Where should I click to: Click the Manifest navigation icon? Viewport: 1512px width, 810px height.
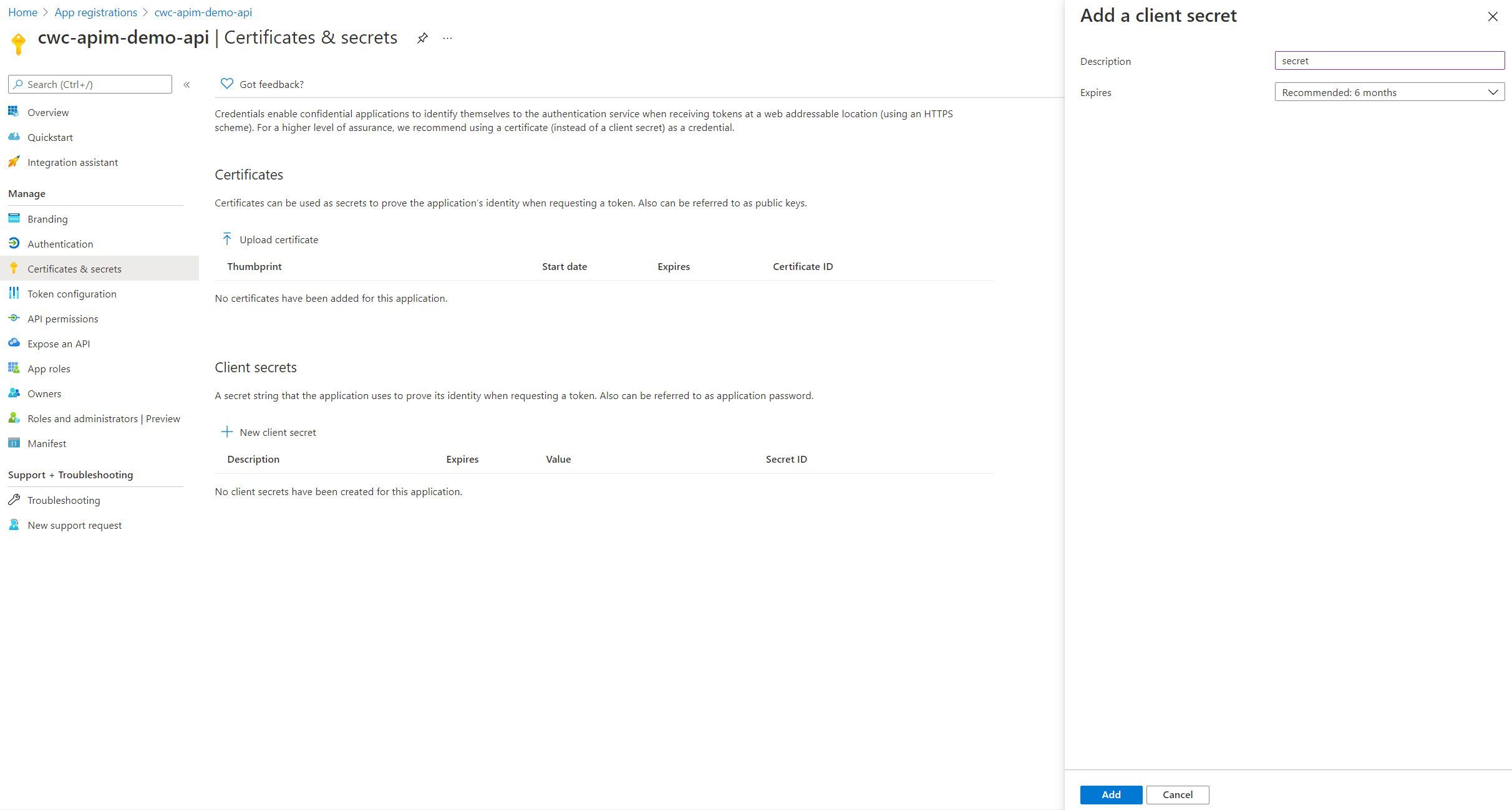(14, 443)
